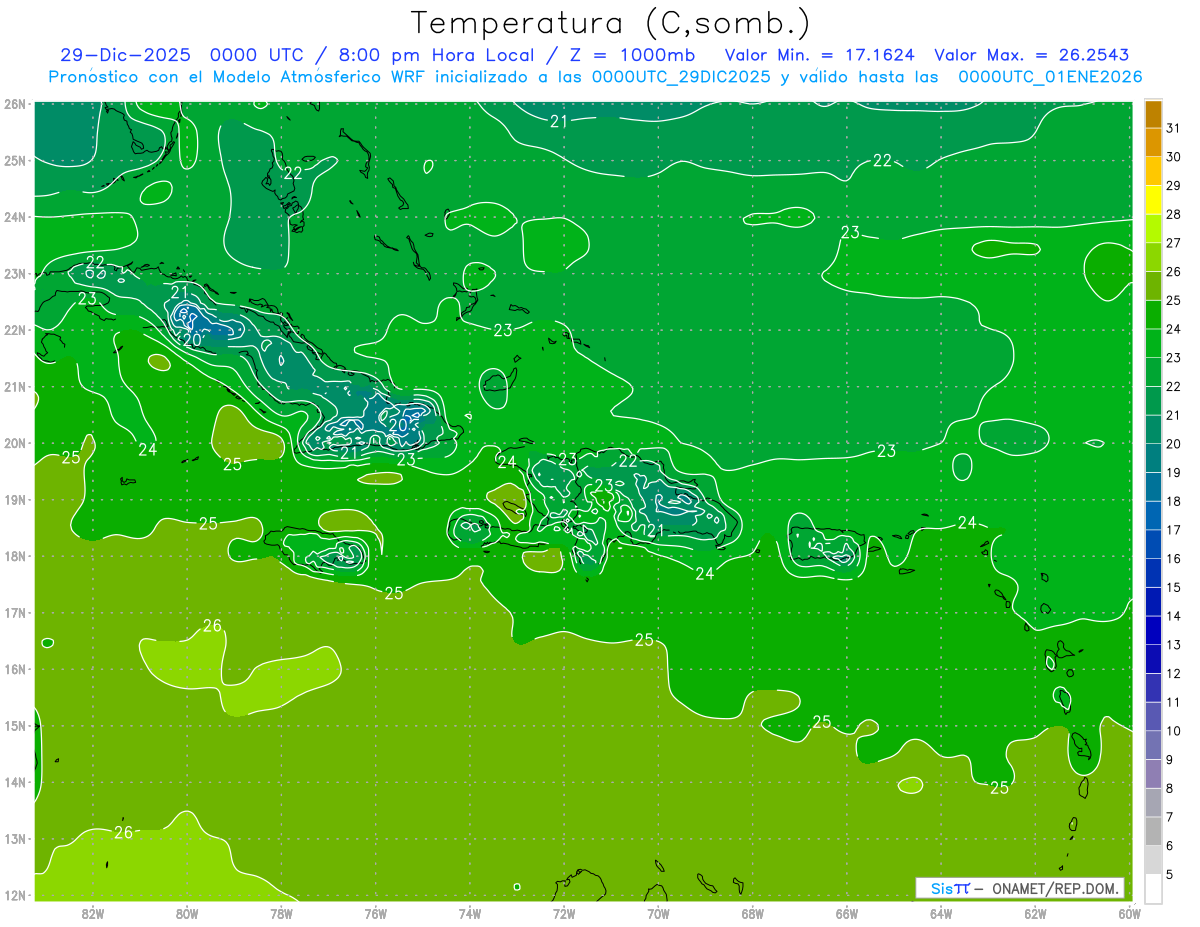Select the "Valor Max. = 26.2543" readout
Screen dimensions: 1200x927
click(1033, 55)
